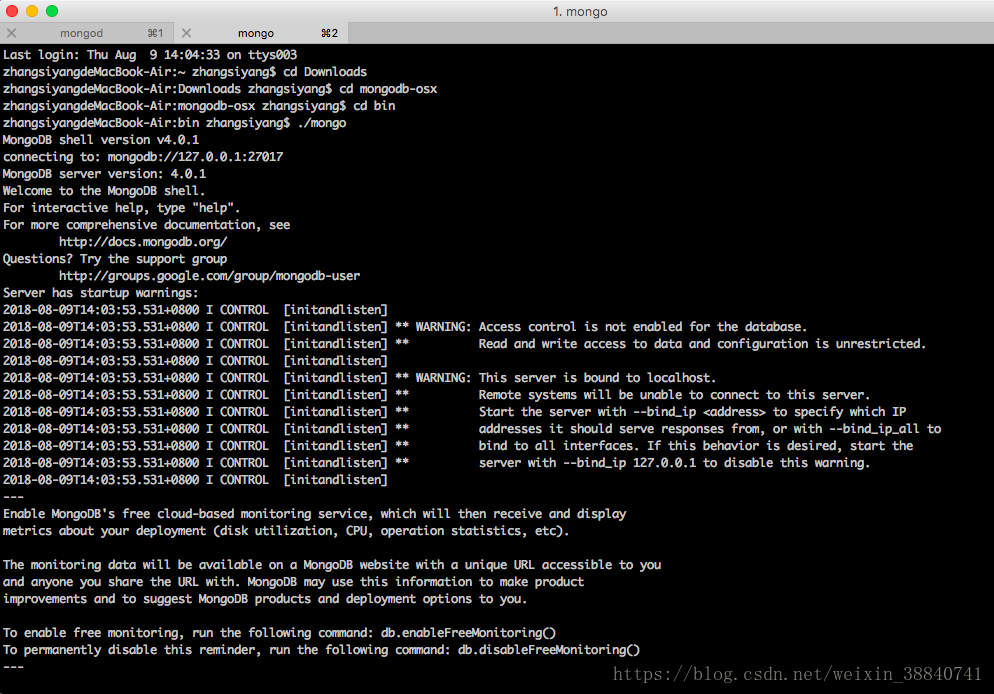This screenshot has height=694, width=994.
Task: Click 'The monitoring data will be available' line
Action: click(x=332, y=565)
